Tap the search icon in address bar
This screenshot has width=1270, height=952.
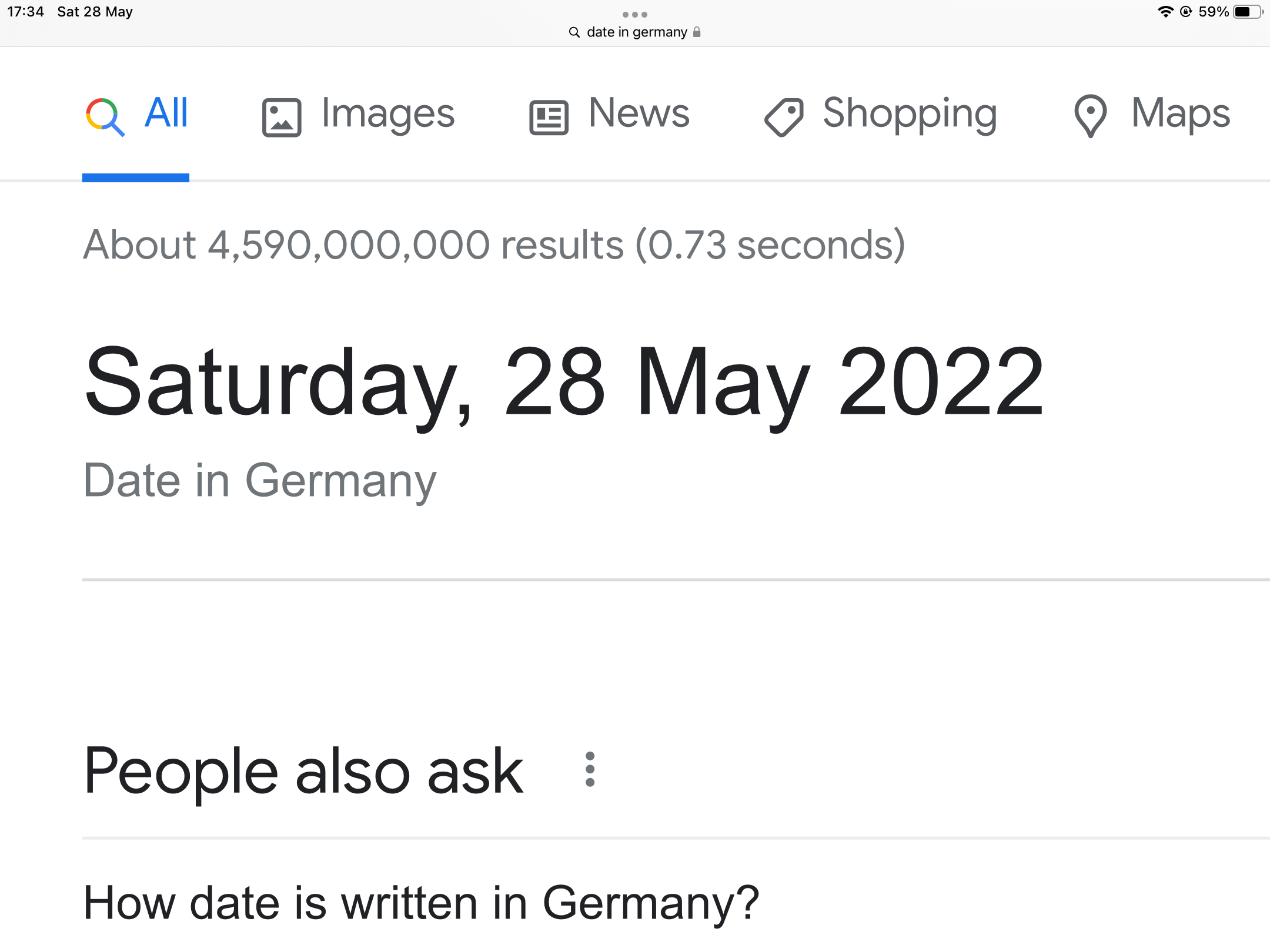(574, 32)
